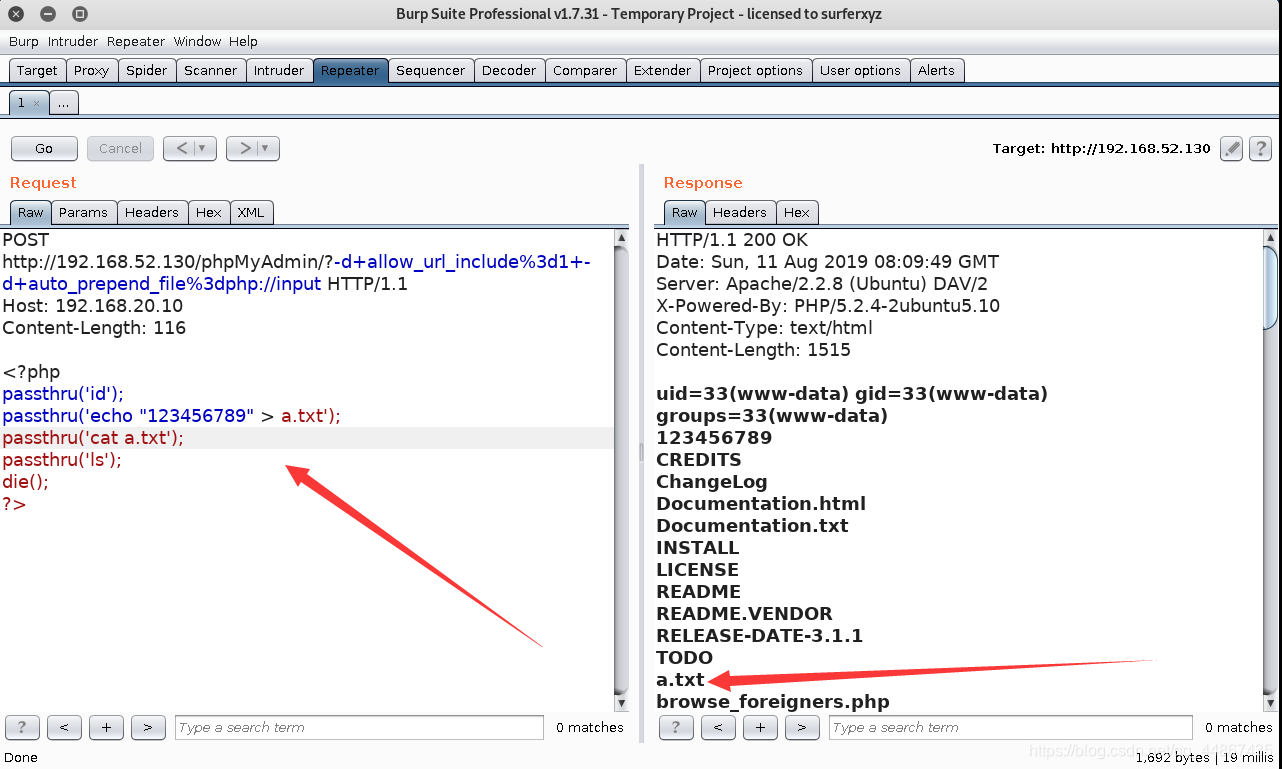The width and height of the screenshot is (1282, 769).
Task: Switch to the Proxy tab
Action: 91,71
